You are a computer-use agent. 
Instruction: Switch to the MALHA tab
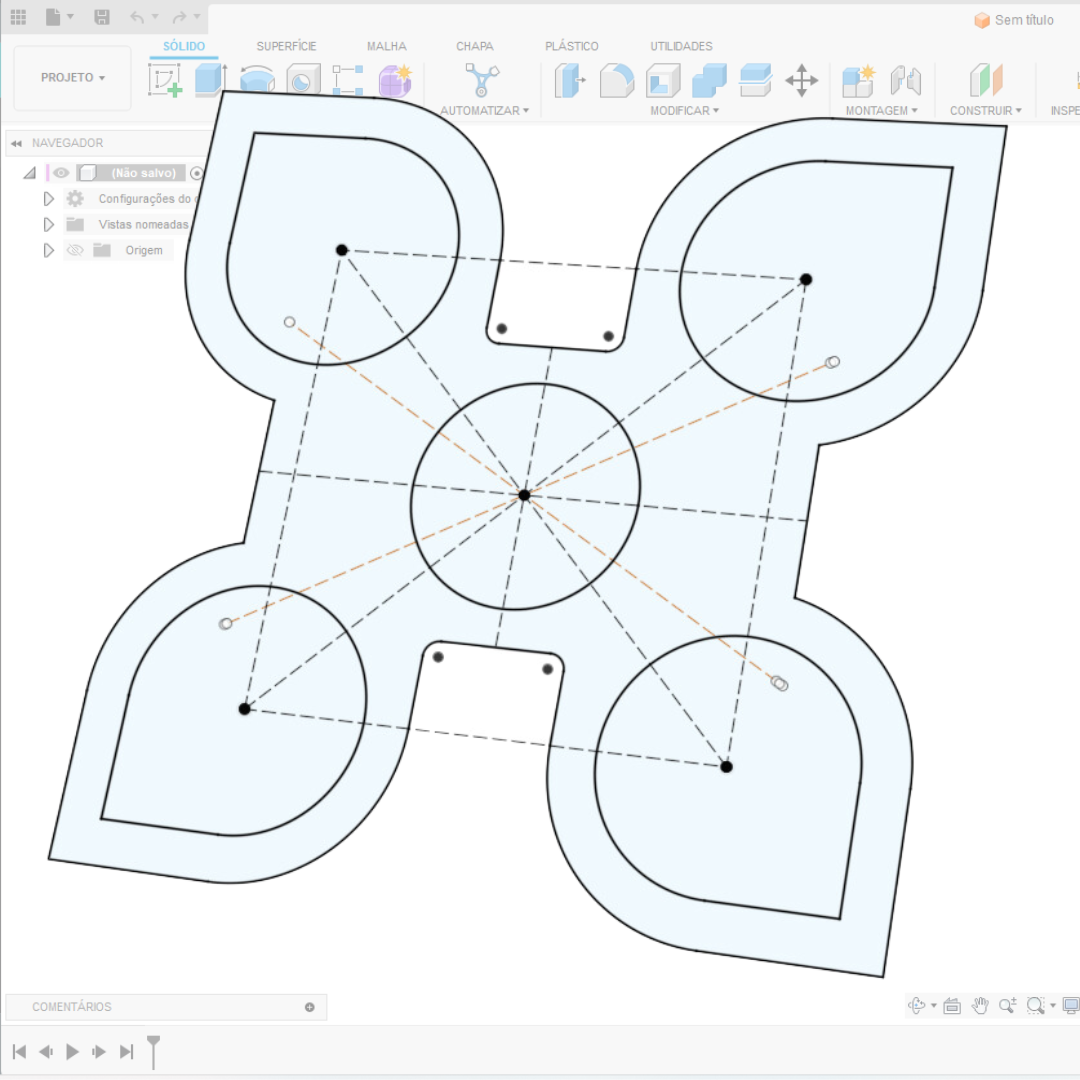(386, 46)
